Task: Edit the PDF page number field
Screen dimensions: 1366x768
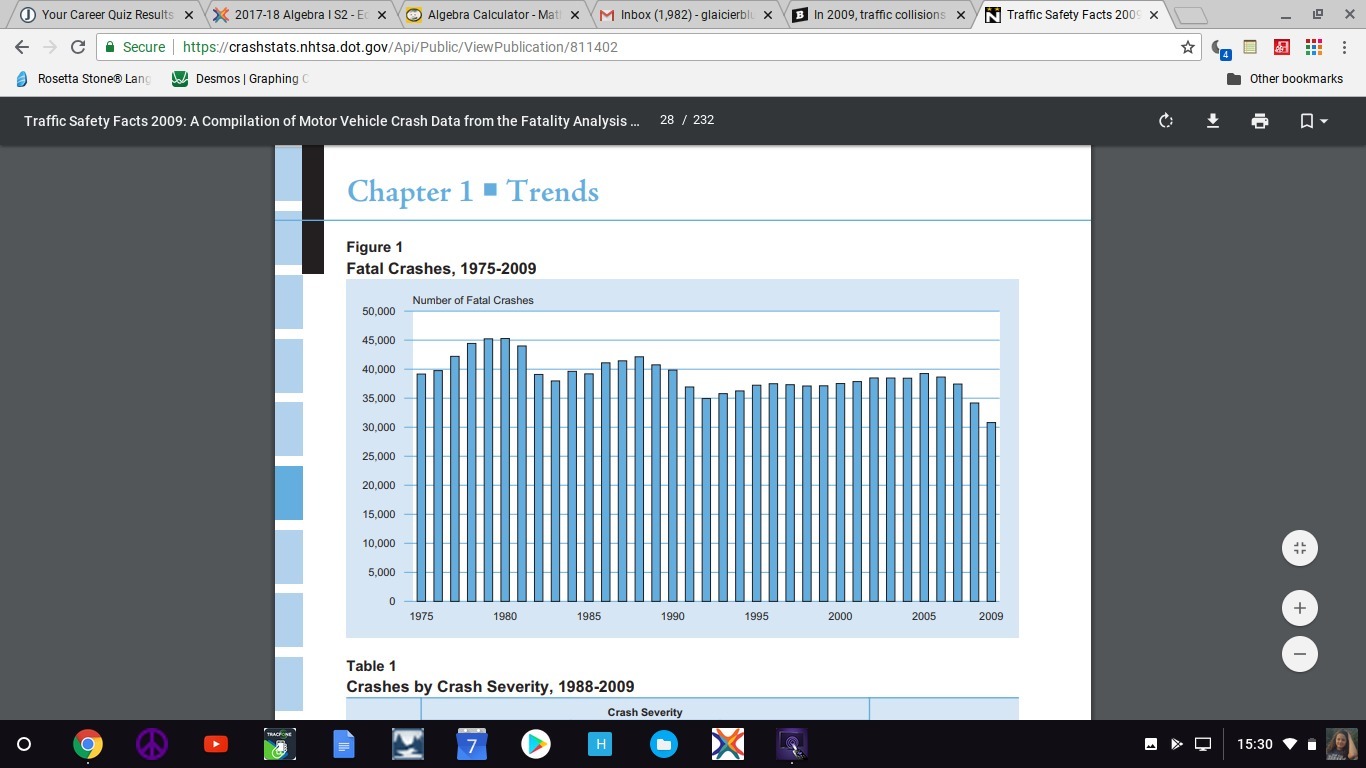Action: pos(667,120)
